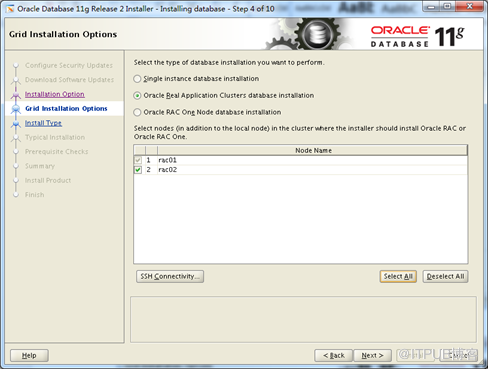
Task: Close the Oracle installer window
Action: [470, 6]
